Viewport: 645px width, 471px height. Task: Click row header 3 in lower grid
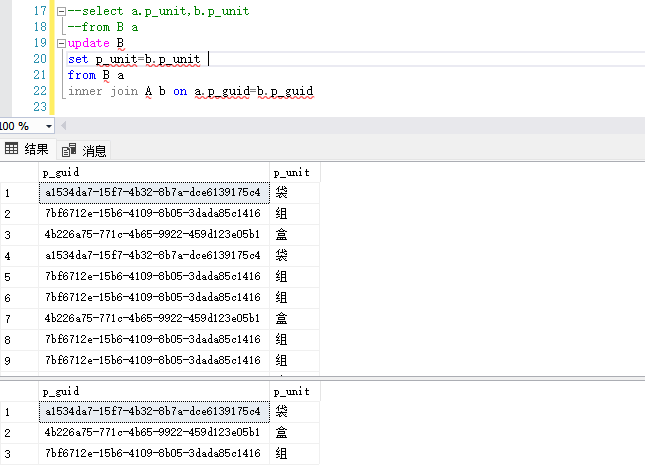point(19,454)
